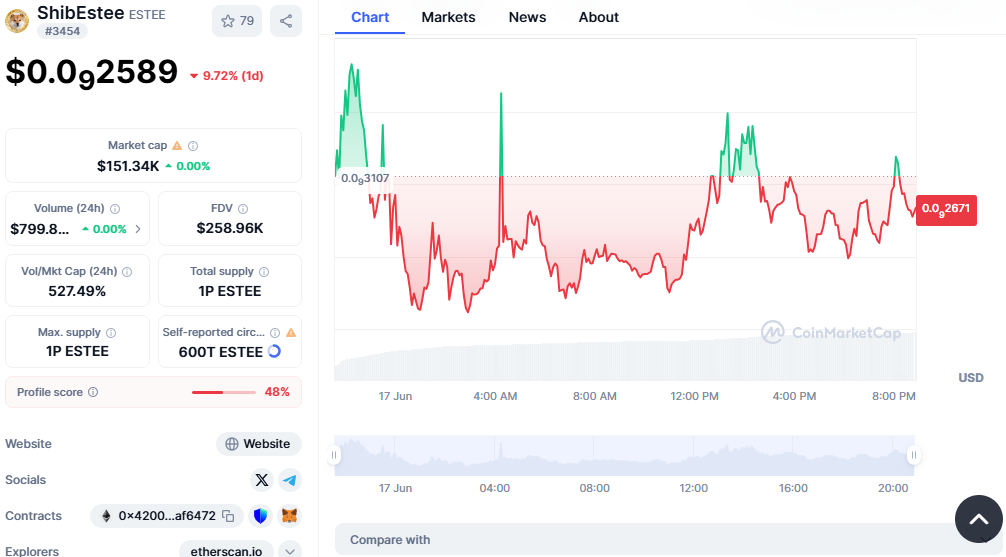Click the 600T ESTEE circulating supply value

pos(221,352)
